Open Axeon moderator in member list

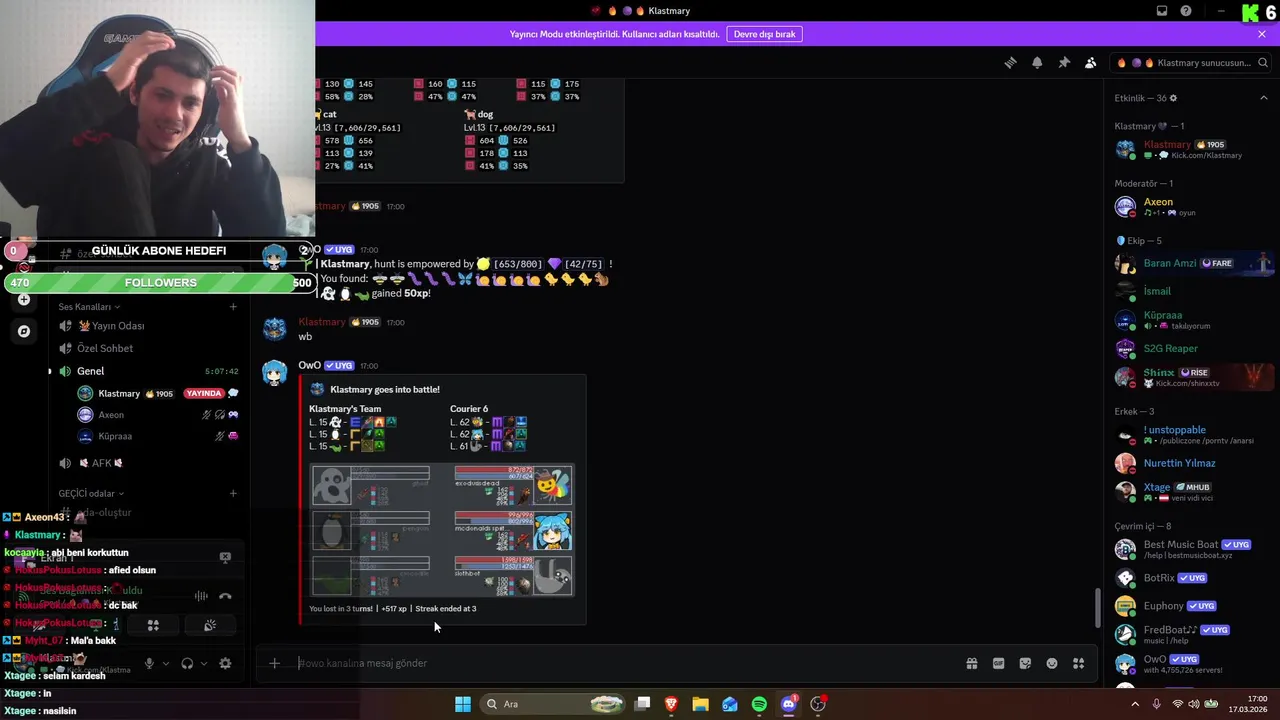1192,207
